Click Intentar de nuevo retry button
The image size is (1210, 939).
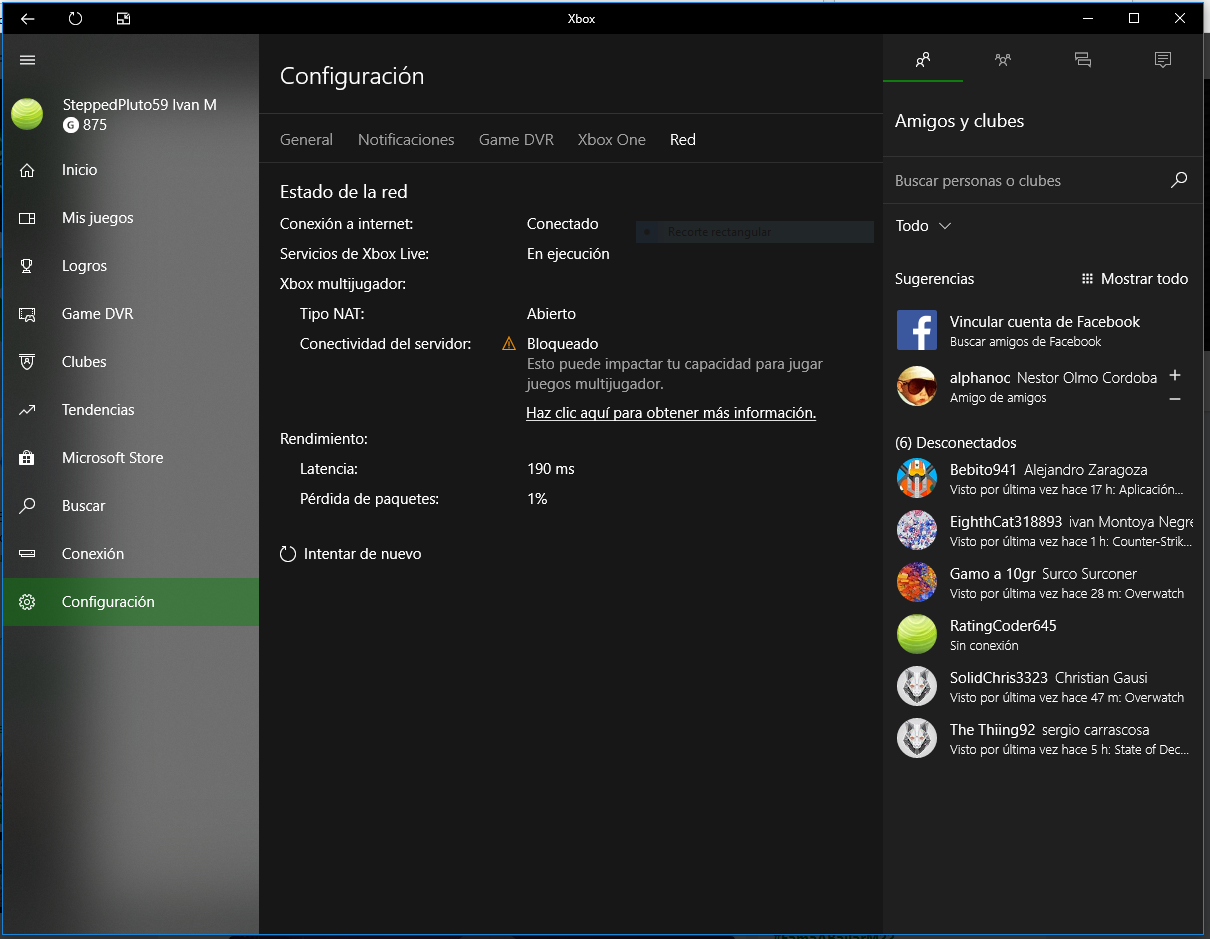[x=351, y=554]
